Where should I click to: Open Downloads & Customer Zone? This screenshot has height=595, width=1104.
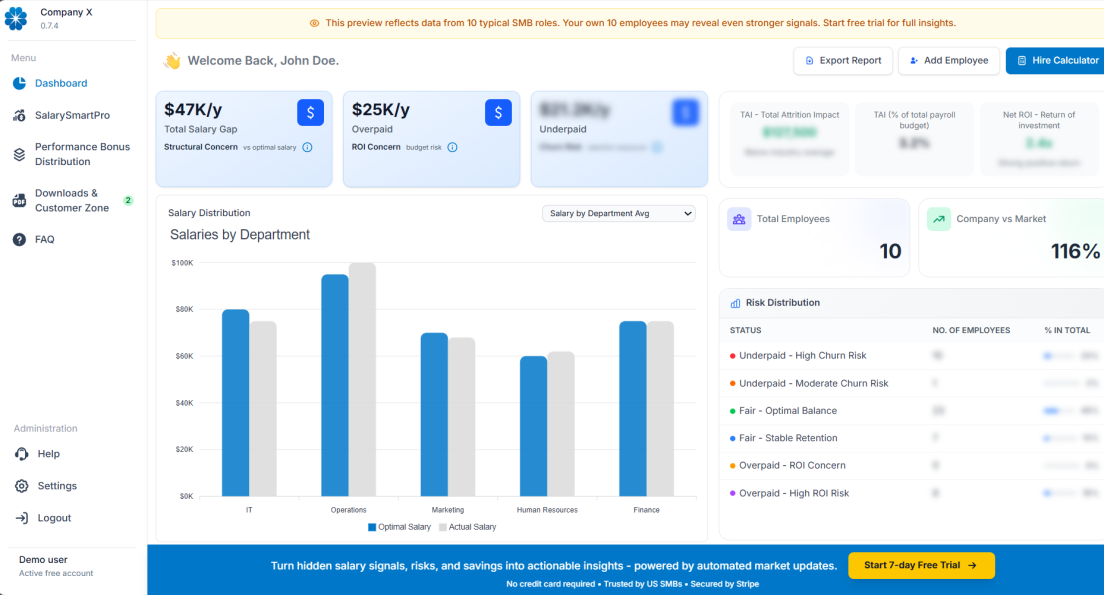pyautogui.click(x=72, y=200)
